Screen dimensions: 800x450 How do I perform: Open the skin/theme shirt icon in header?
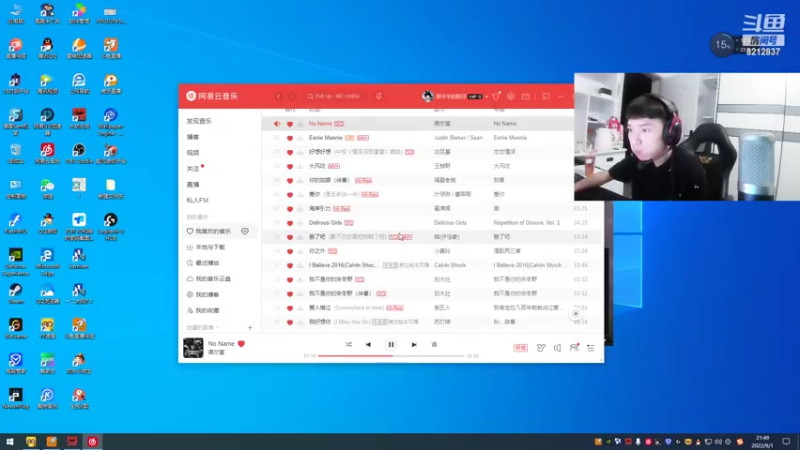pos(496,96)
